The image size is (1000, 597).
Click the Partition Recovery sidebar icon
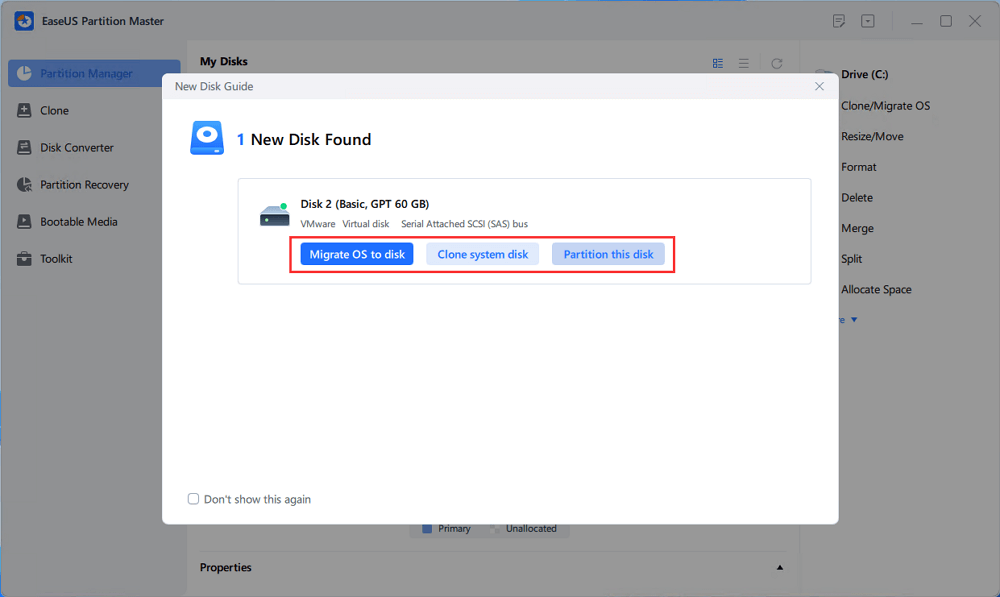tap(24, 185)
